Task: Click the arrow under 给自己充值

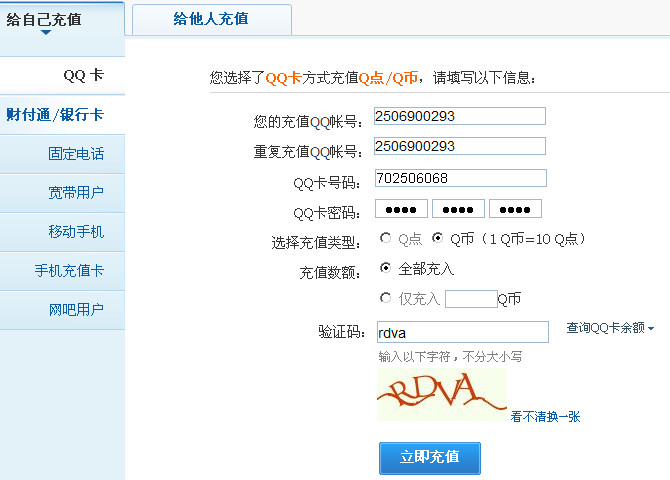Action: point(46,32)
